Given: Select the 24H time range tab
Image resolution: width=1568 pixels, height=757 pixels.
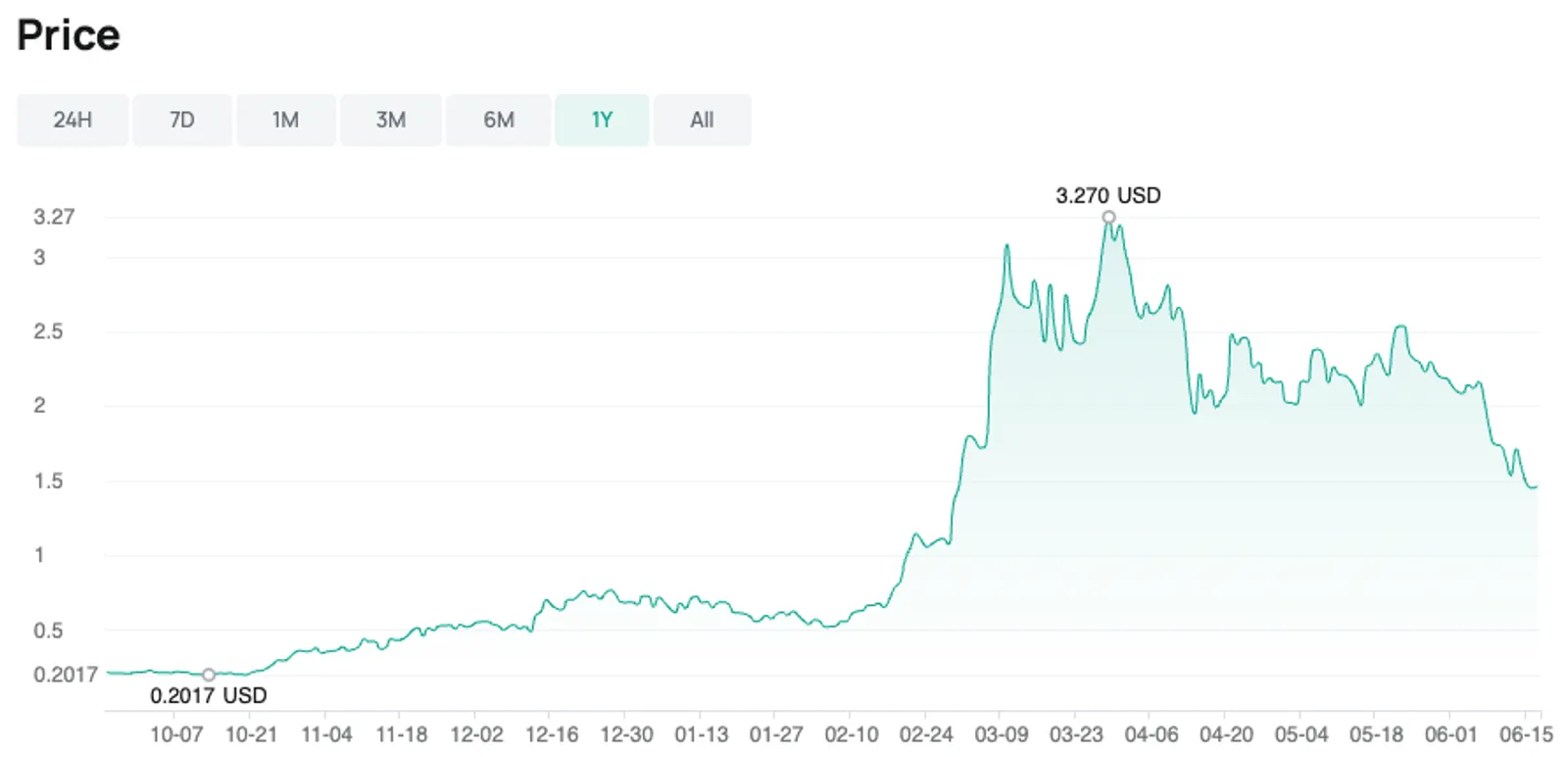Looking at the screenshot, I should coord(73,120).
